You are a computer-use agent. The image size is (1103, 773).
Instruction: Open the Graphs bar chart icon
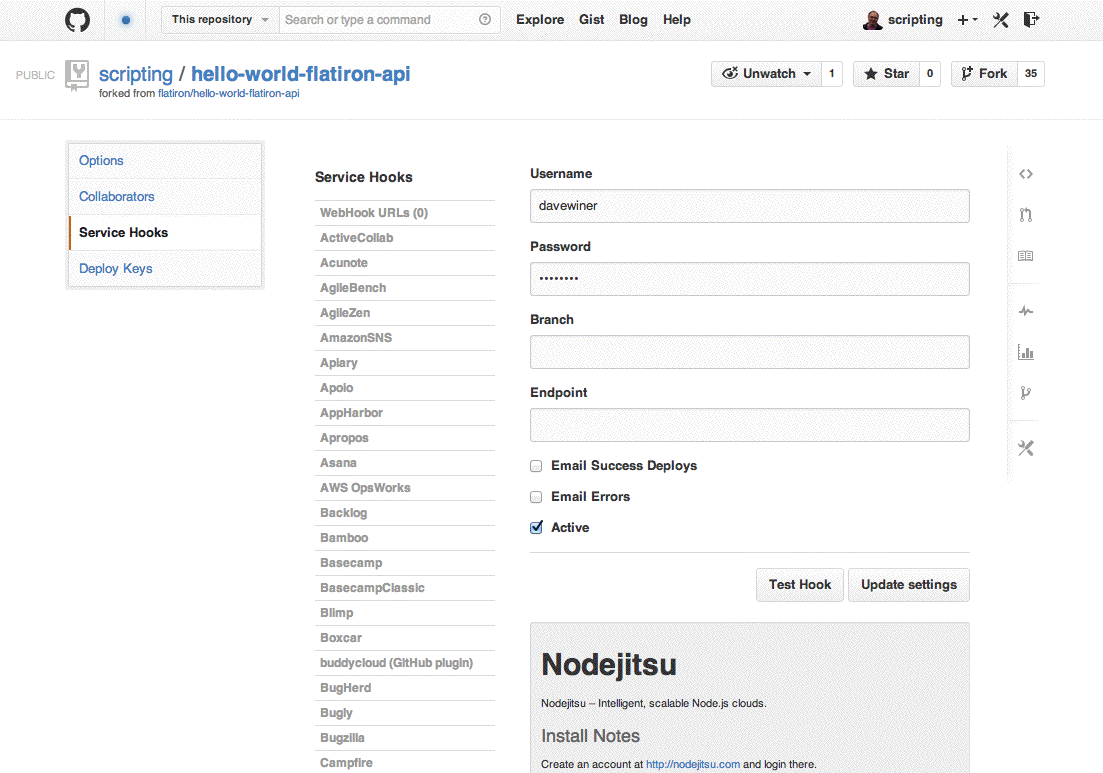pos(1026,352)
